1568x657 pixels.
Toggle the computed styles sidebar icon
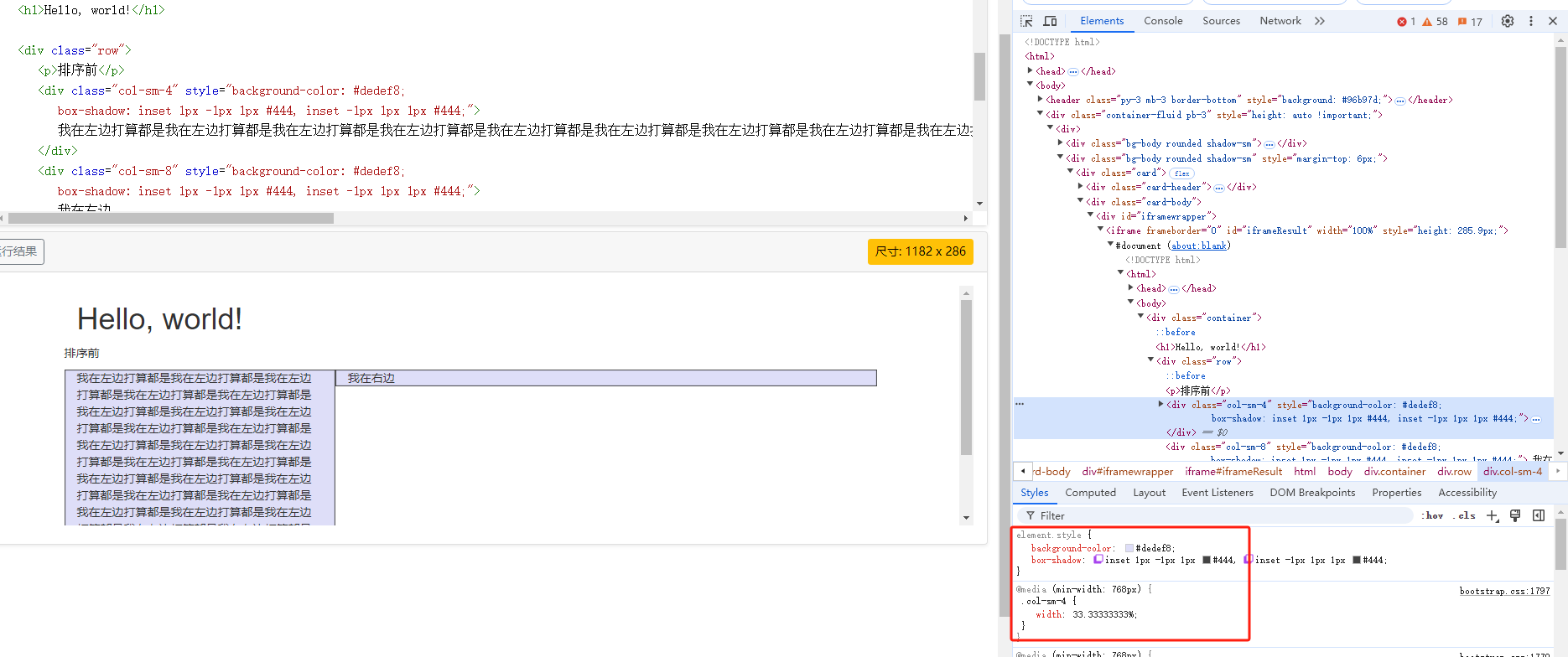[1539, 516]
